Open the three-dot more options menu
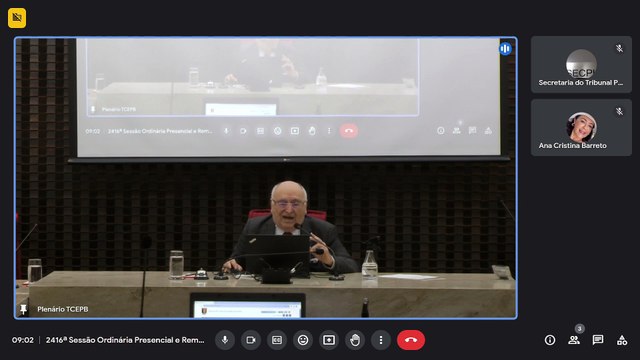The width and height of the screenshot is (640, 360). point(381,340)
